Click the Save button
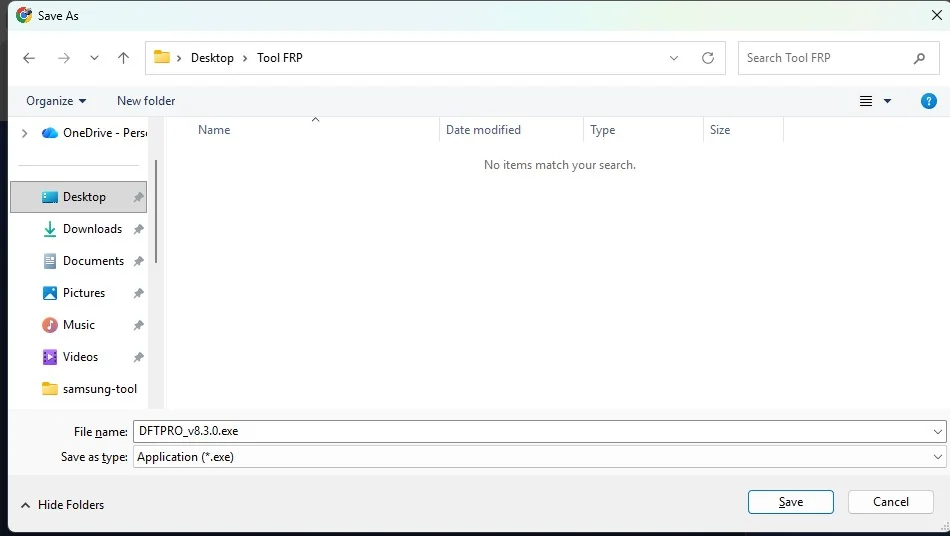The image size is (950, 536). tap(791, 502)
